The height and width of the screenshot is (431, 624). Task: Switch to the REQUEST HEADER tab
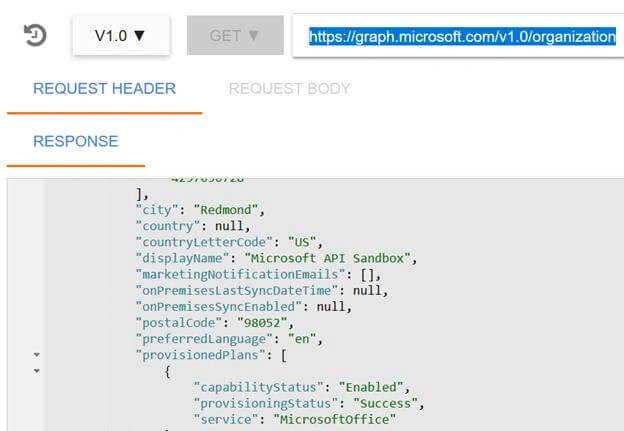[104, 88]
